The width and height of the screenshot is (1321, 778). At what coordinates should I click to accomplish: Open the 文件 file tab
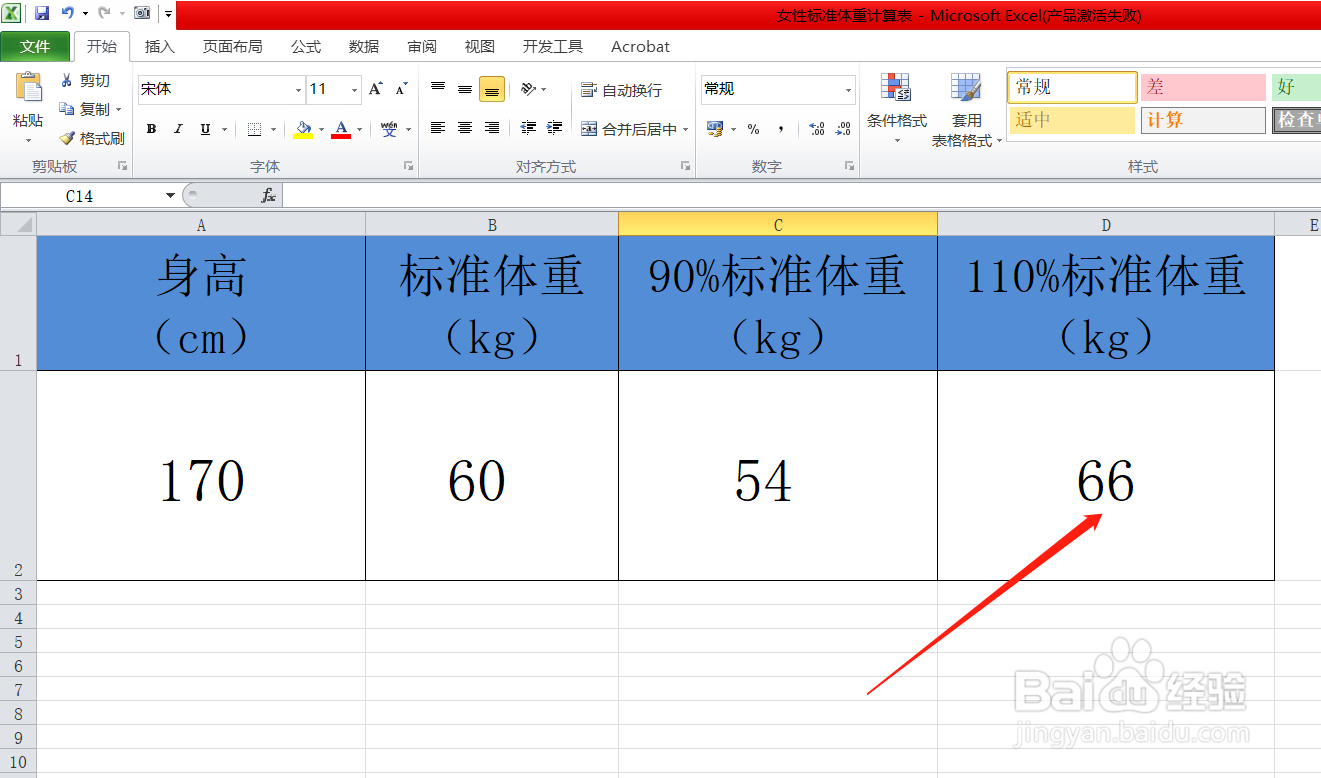pos(35,46)
